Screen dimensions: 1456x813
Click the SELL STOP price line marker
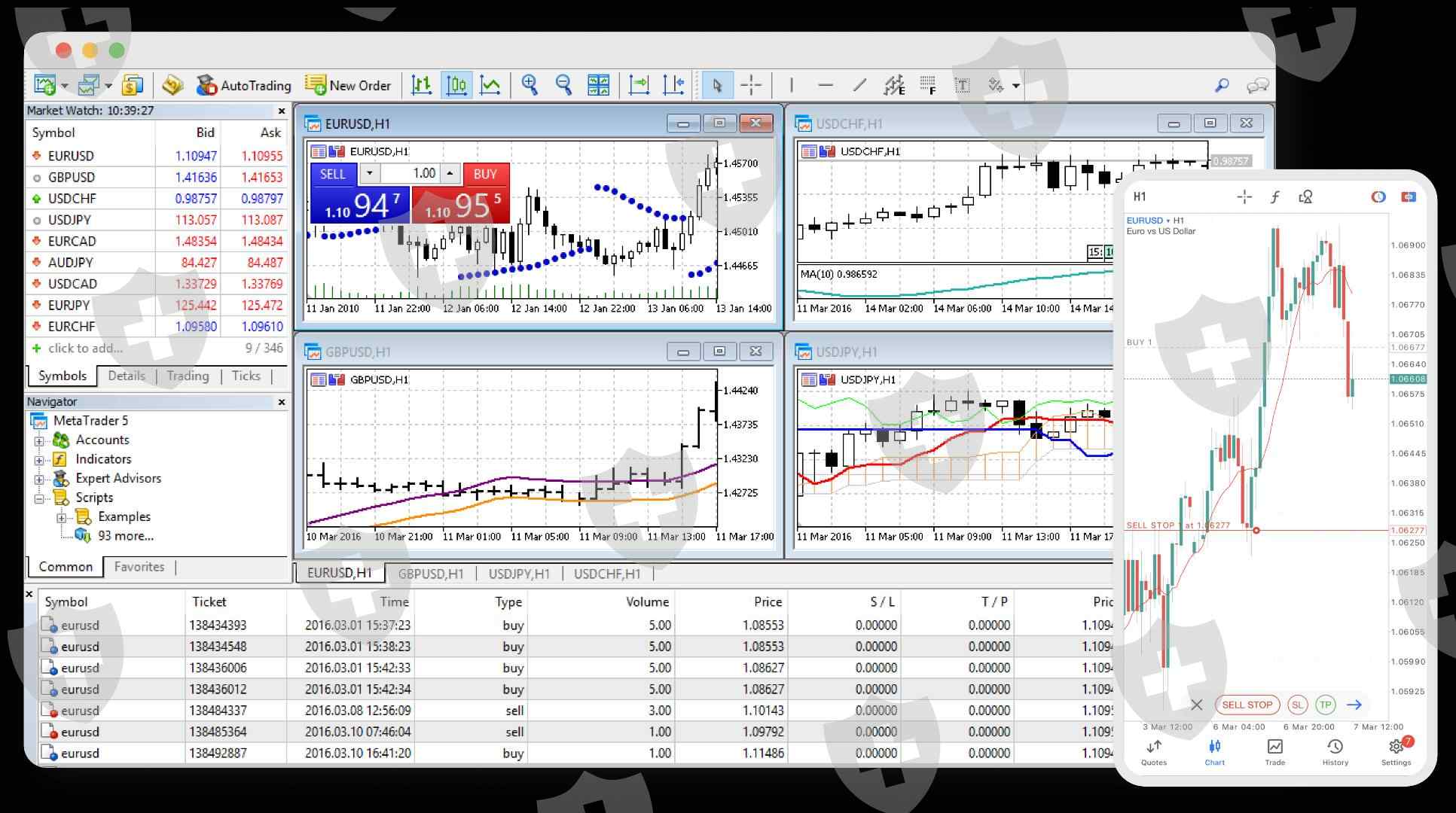pos(1256,531)
